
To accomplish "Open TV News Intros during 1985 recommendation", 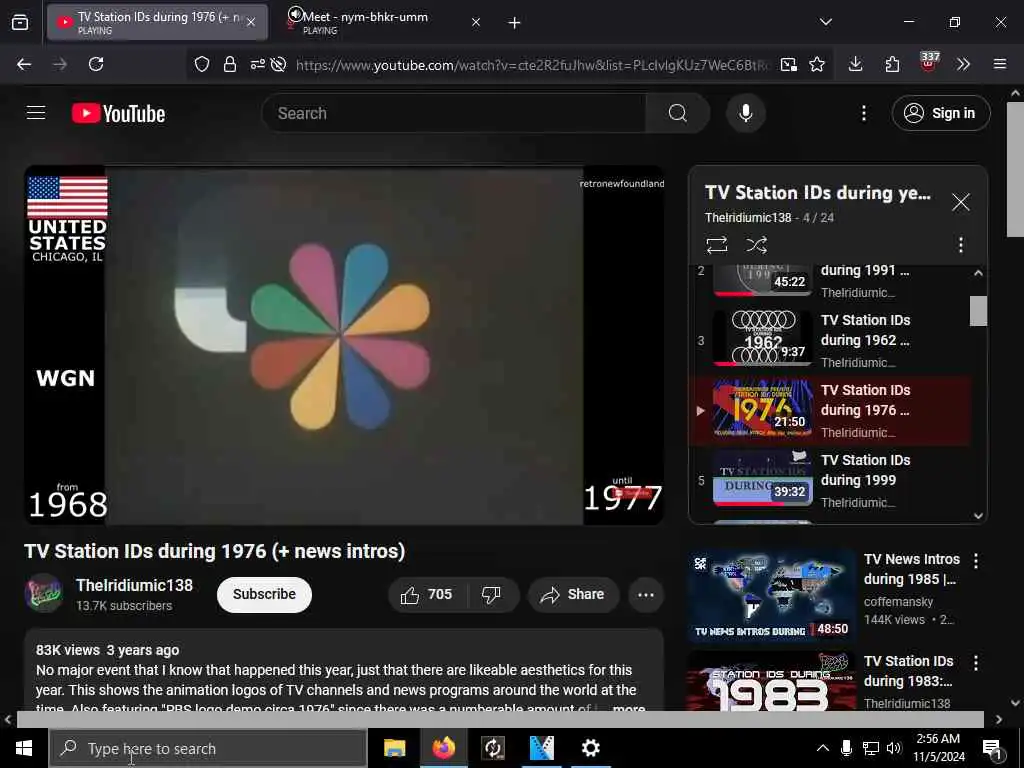I will click(772, 596).
